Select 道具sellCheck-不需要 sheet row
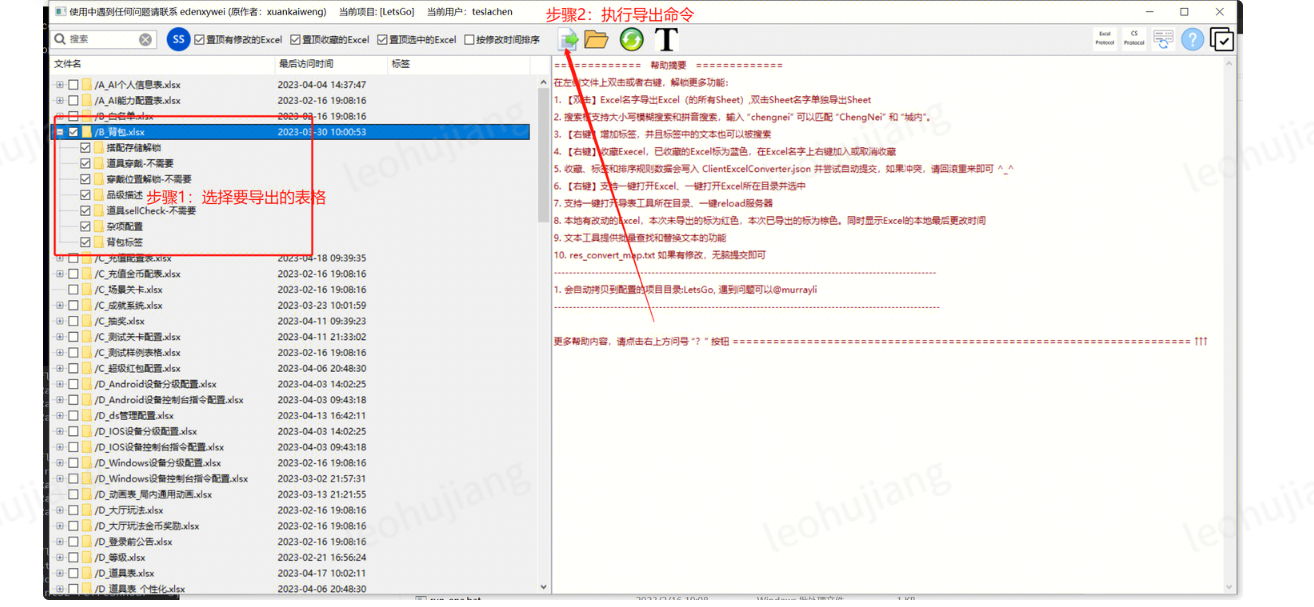The image size is (1314, 607). 290,211
